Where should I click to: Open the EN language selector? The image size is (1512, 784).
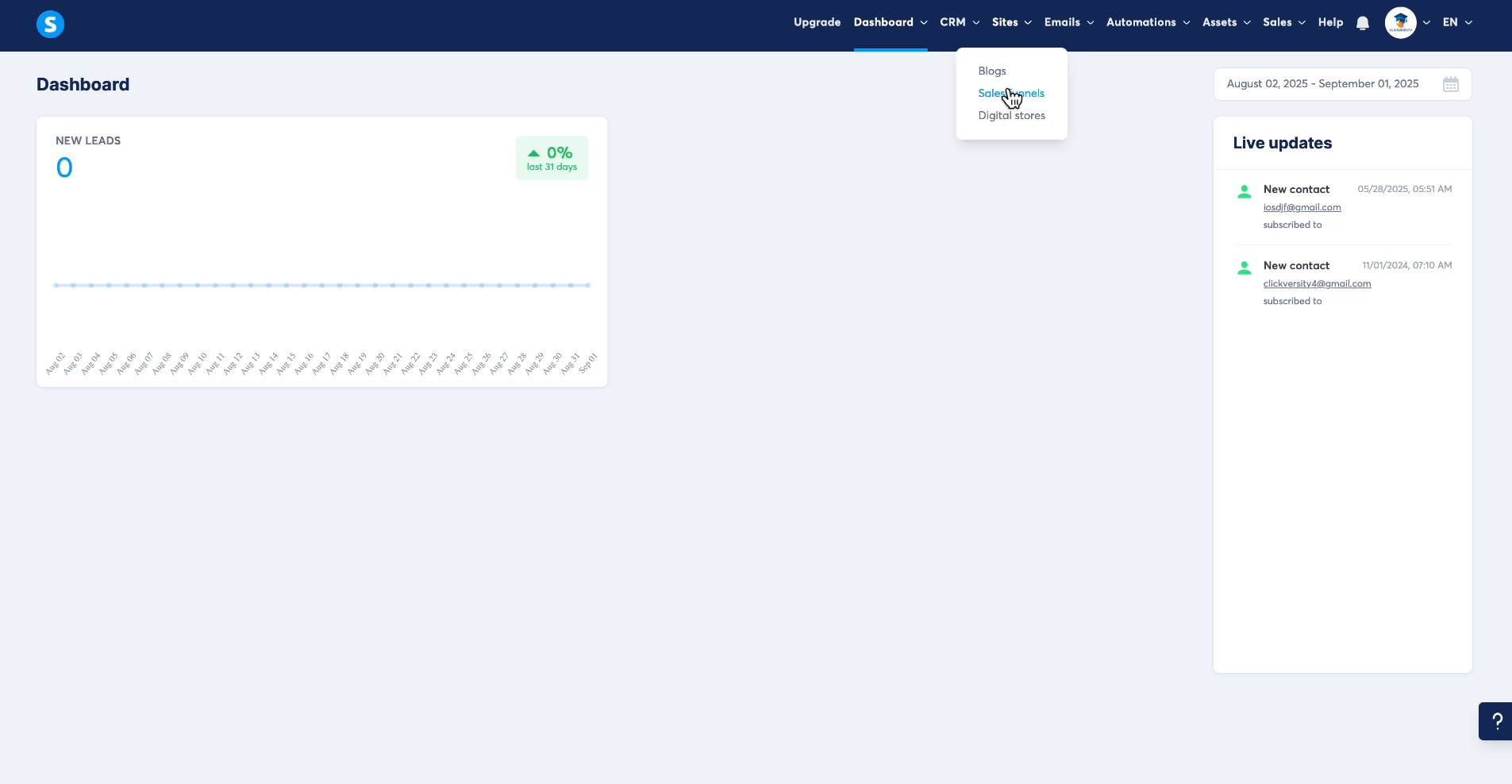point(1457,22)
